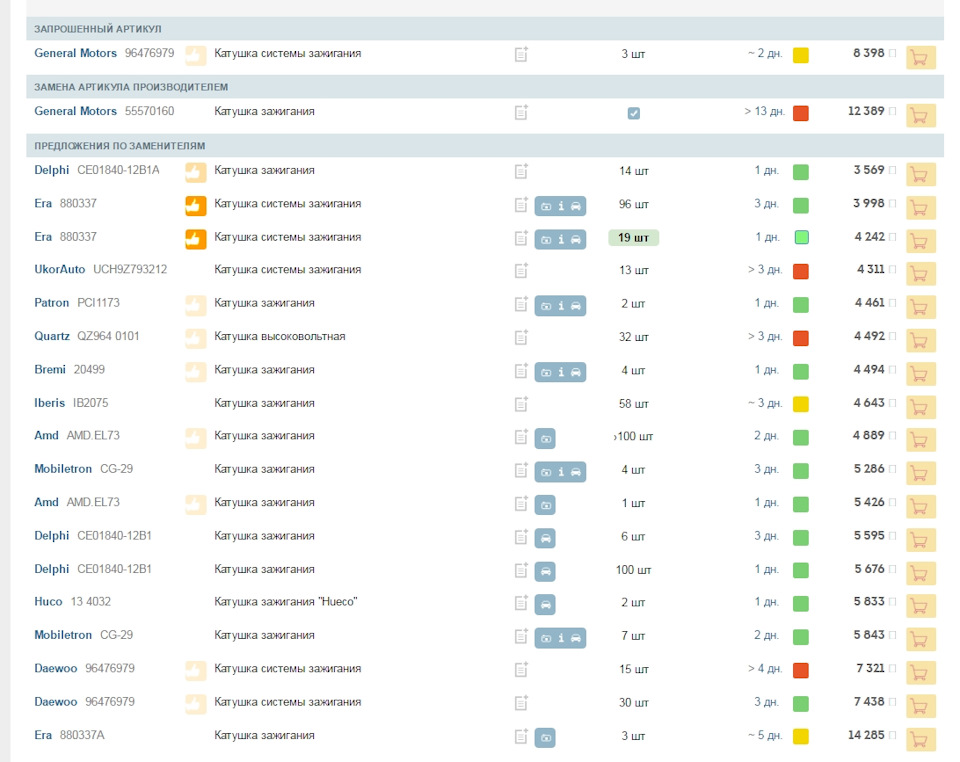This screenshot has width=960, height=762.
Task: Click thumbs-up icon in Patron PCI1173 row
Action: pos(196,305)
